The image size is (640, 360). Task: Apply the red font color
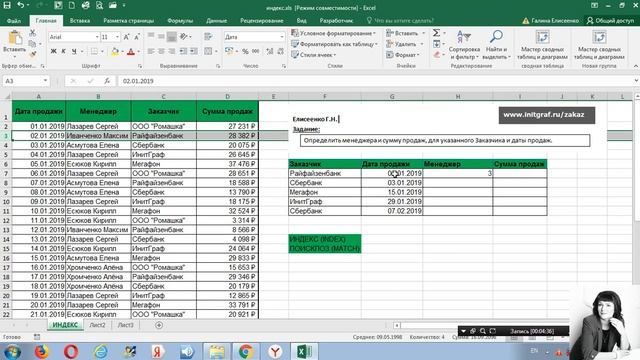(131, 51)
